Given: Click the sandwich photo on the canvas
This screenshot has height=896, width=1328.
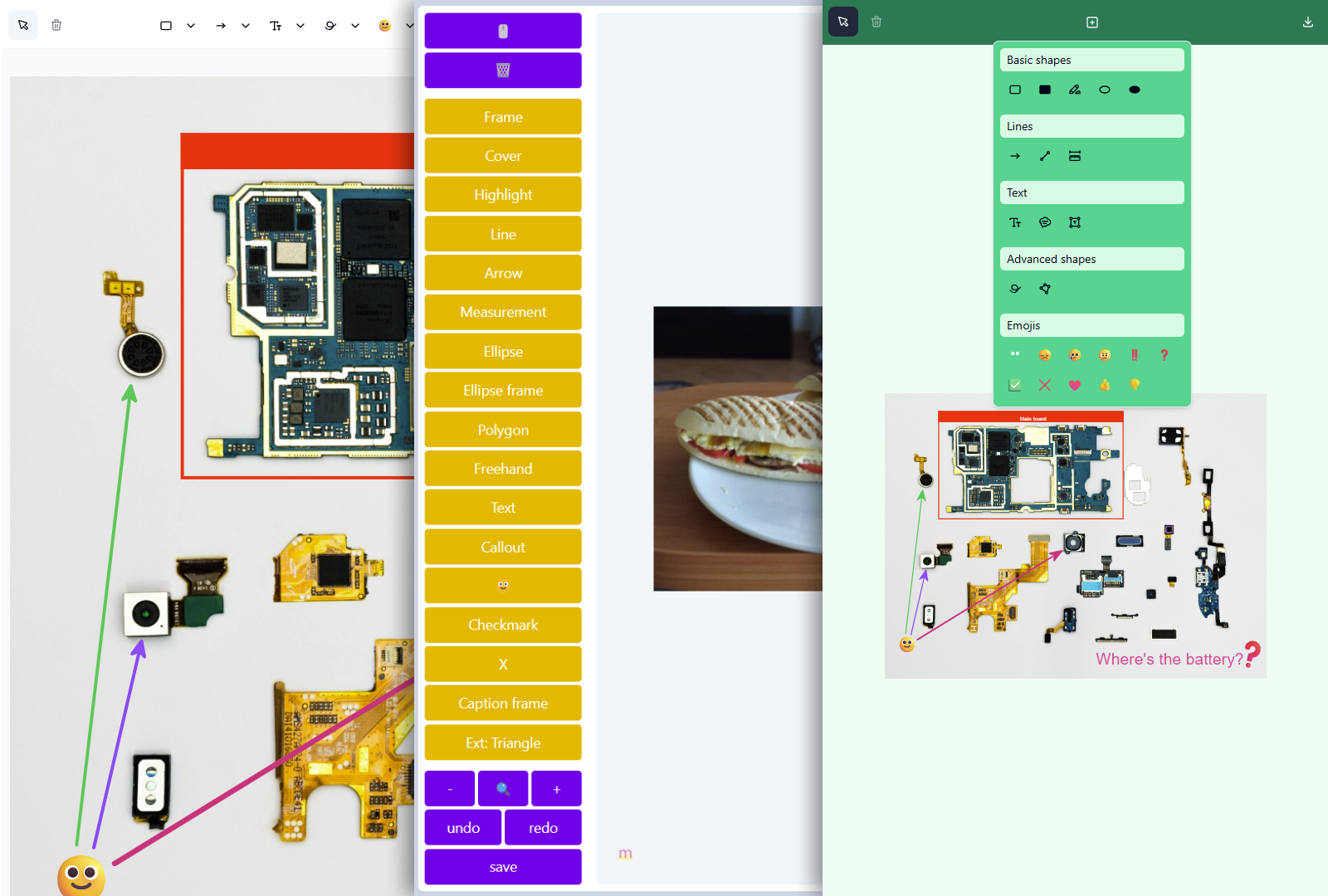Looking at the screenshot, I should (x=737, y=448).
